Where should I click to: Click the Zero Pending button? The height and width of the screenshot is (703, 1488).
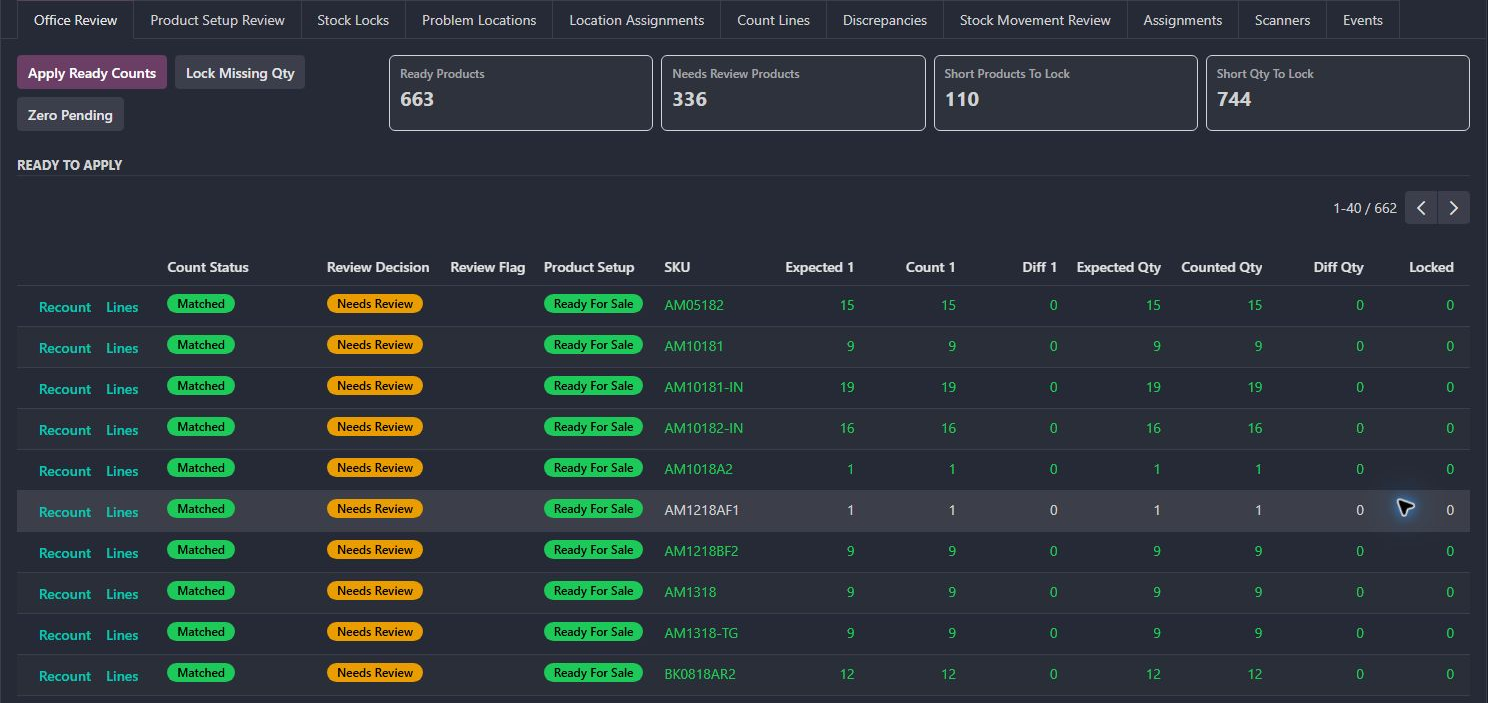point(70,115)
